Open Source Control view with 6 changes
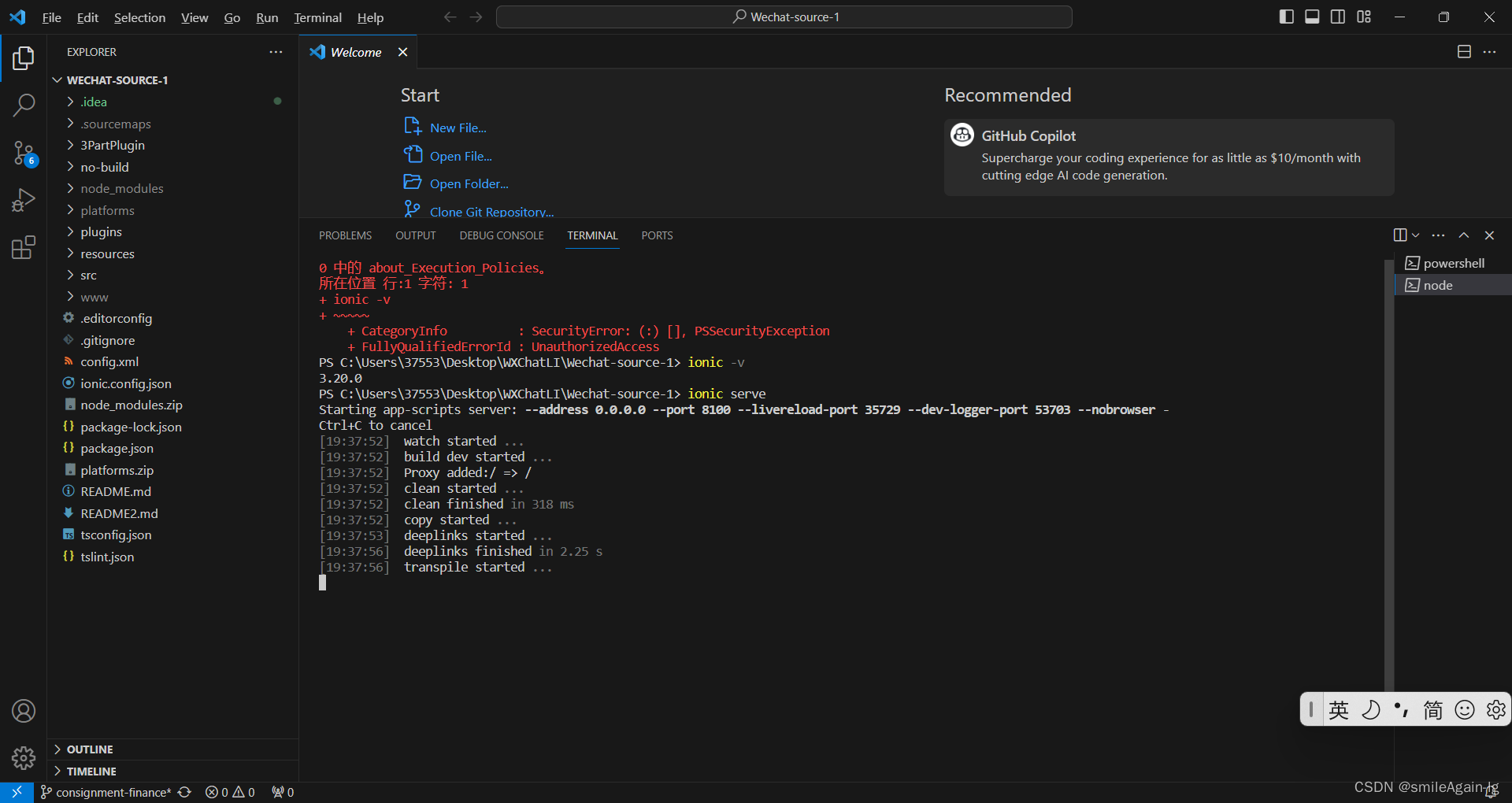Viewport: 1512px width, 803px height. tap(24, 154)
